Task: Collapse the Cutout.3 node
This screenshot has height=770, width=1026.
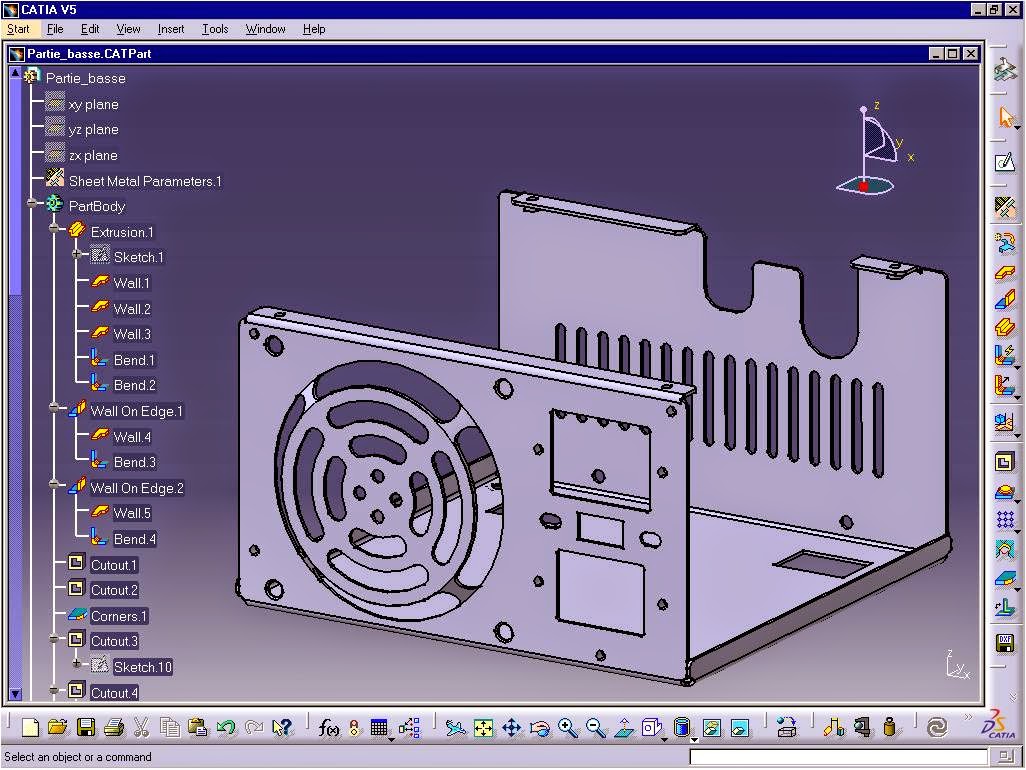Action: click(53, 639)
